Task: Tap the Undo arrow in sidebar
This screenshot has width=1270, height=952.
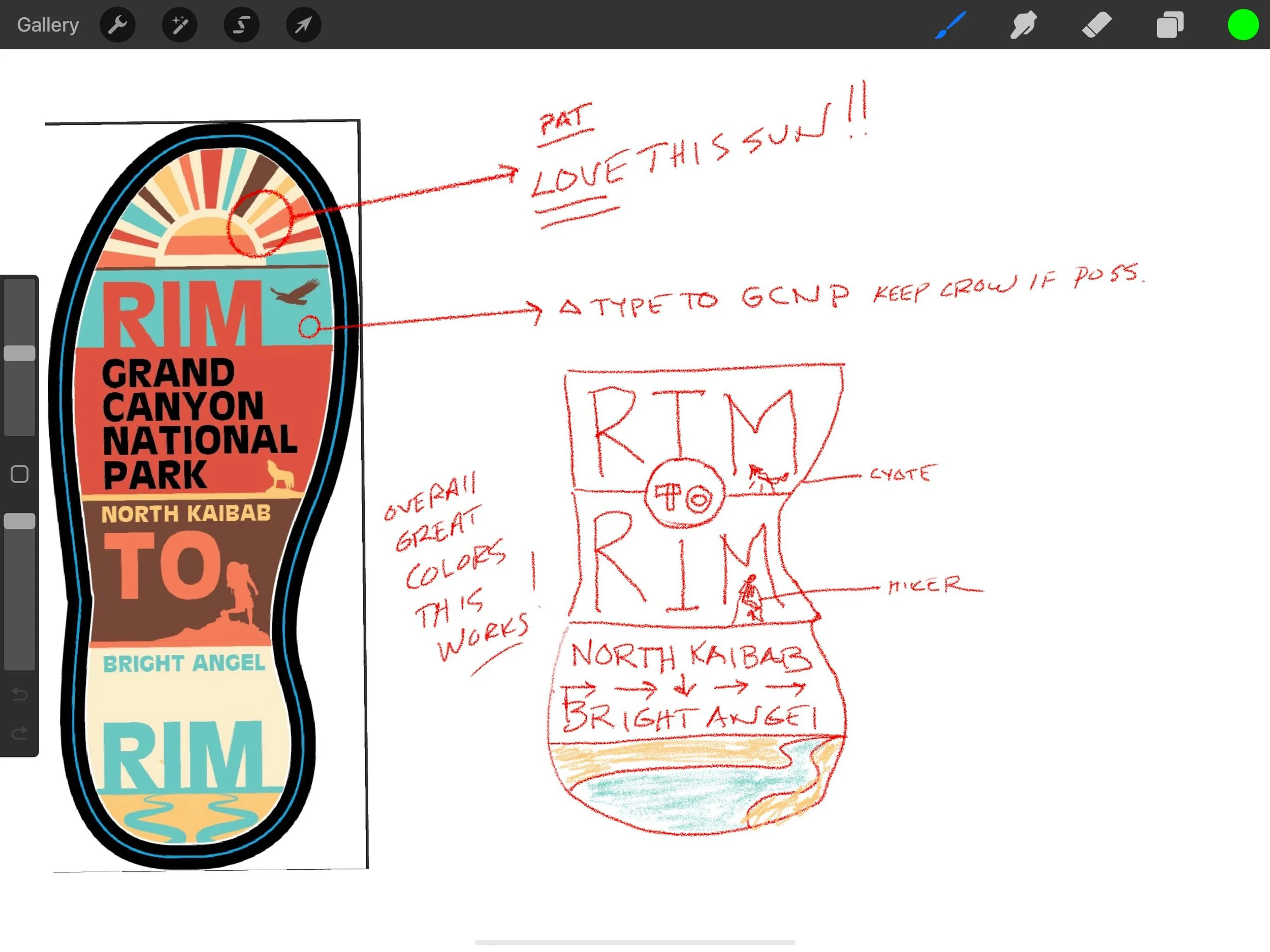Action: [19, 694]
